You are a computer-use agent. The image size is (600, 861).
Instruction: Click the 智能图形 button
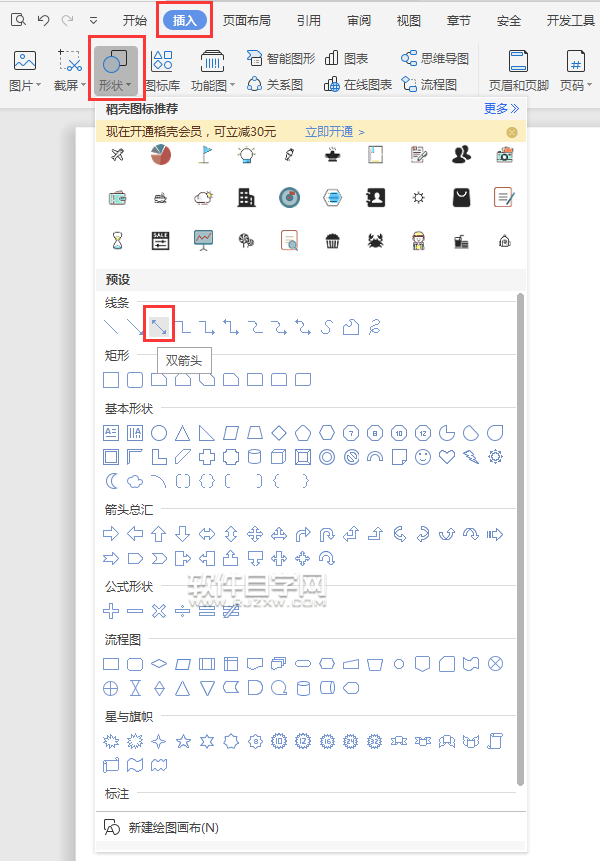281,59
